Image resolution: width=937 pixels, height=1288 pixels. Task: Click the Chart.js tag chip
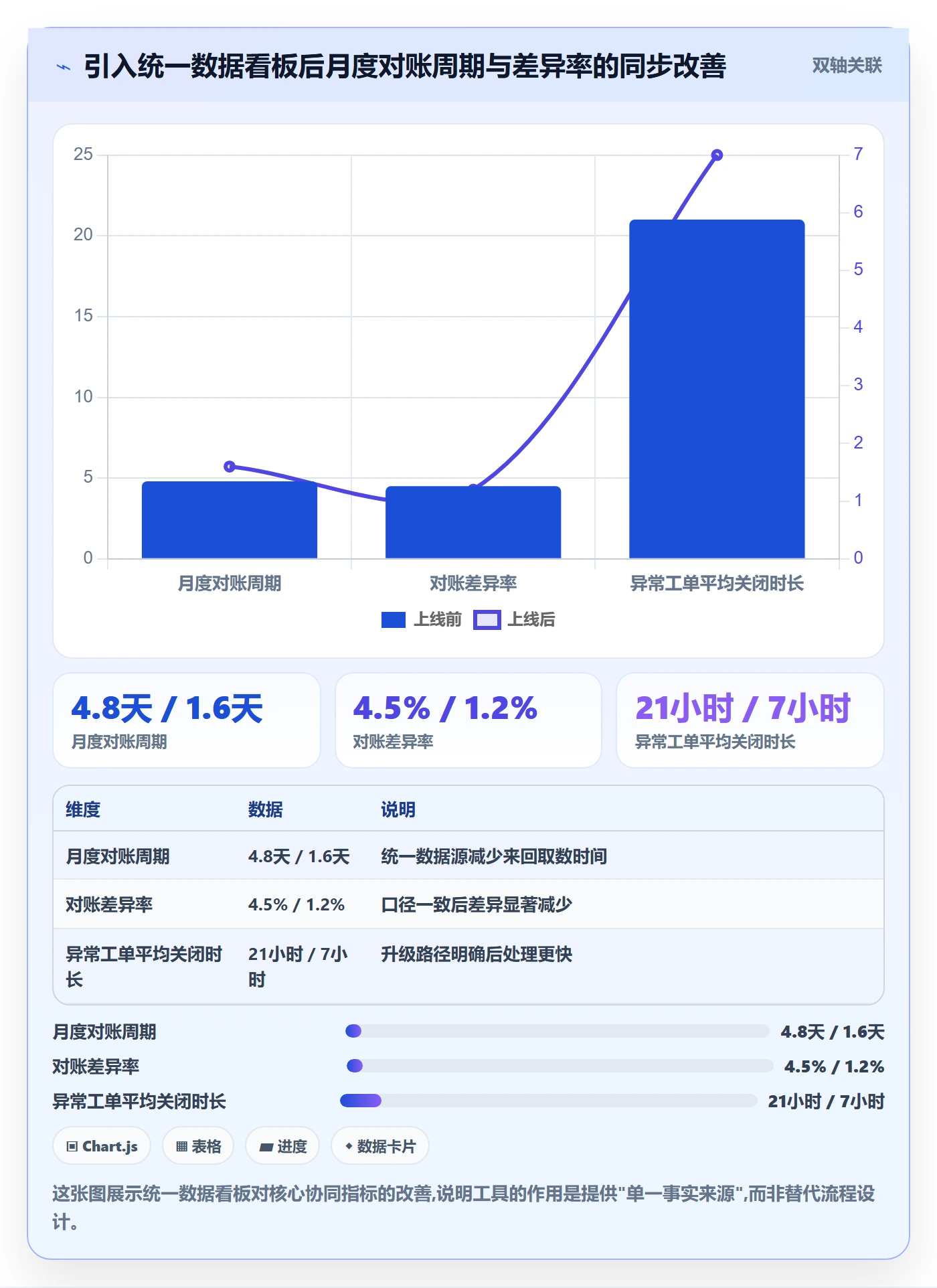[102, 1146]
